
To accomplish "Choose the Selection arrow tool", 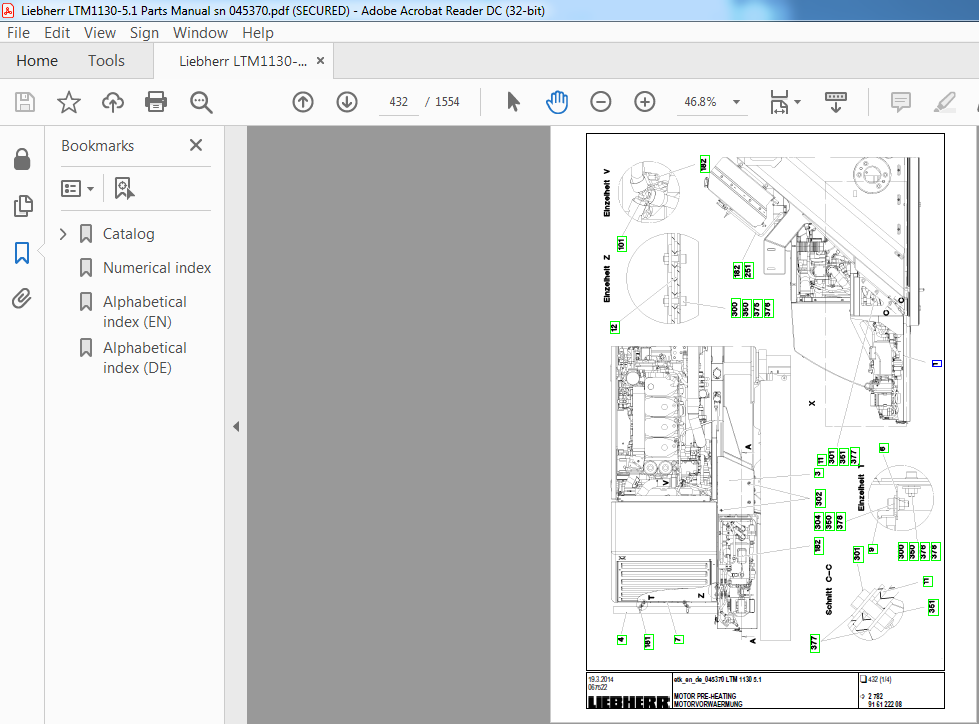I will (513, 102).
